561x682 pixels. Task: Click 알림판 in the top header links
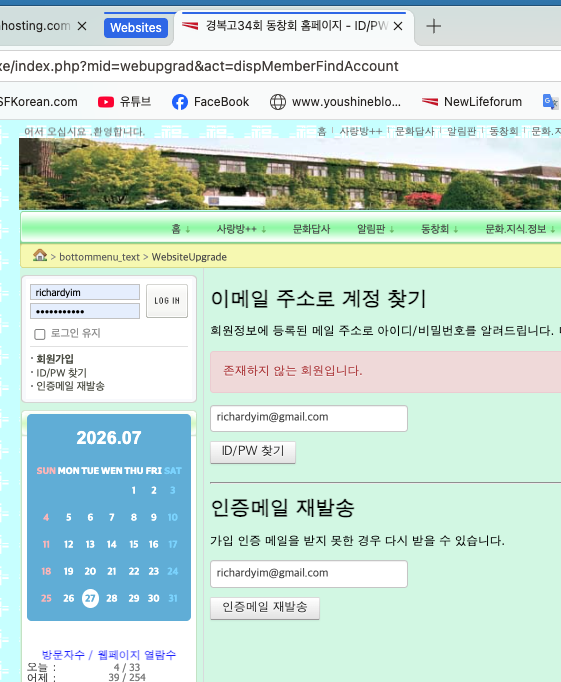(x=462, y=131)
